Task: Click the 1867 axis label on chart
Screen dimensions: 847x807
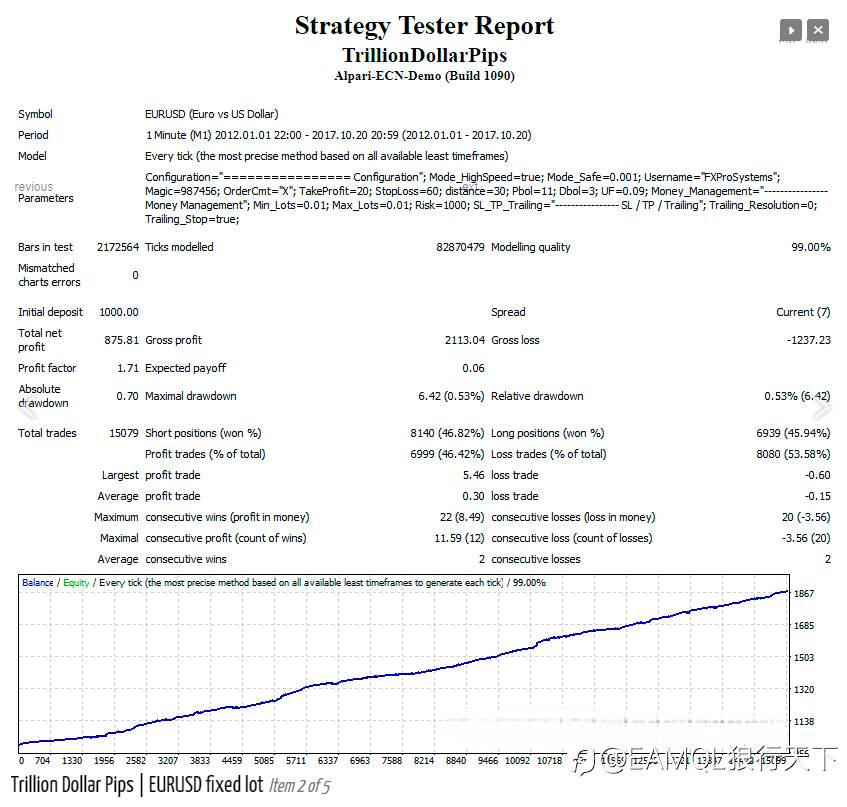Action: 804,594
